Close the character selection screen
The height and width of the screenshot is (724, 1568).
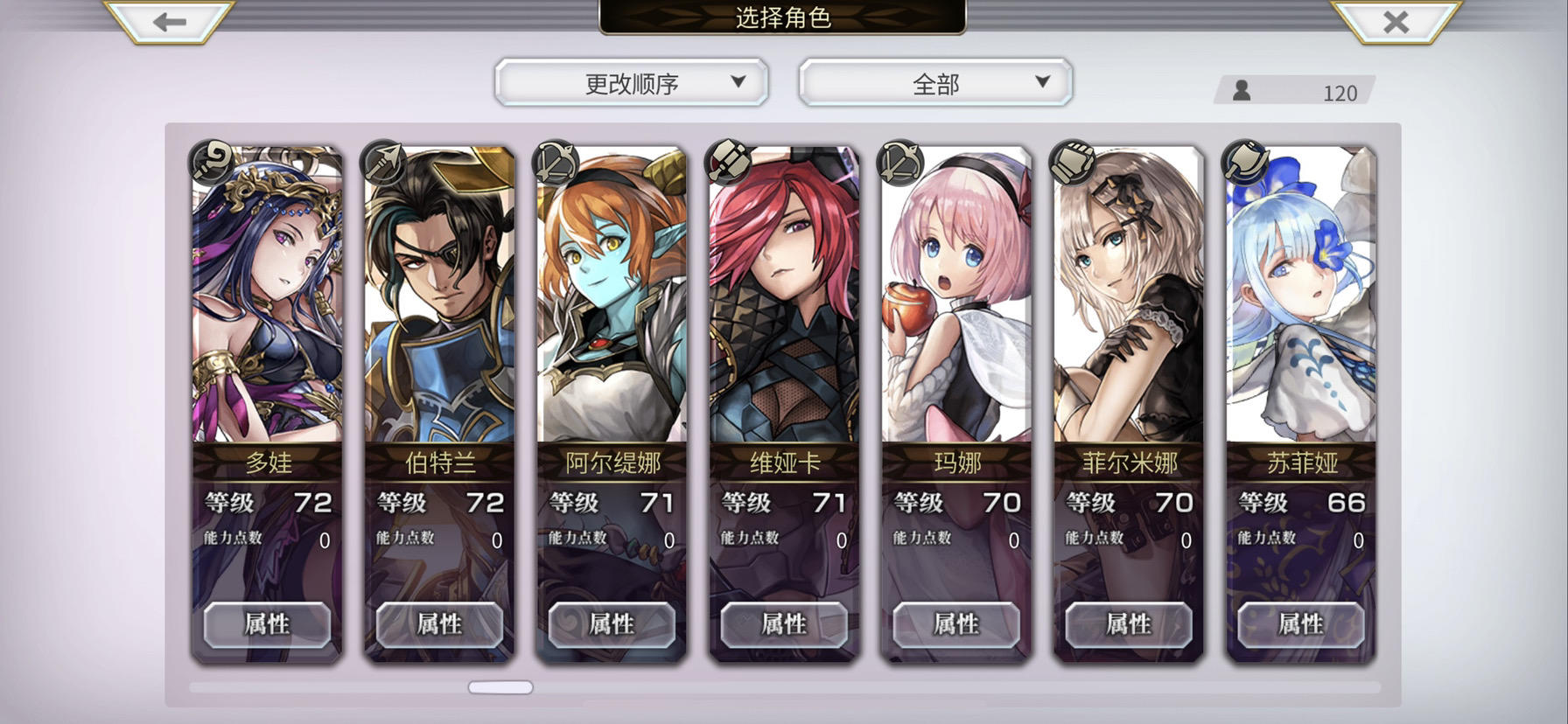point(1395,21)
